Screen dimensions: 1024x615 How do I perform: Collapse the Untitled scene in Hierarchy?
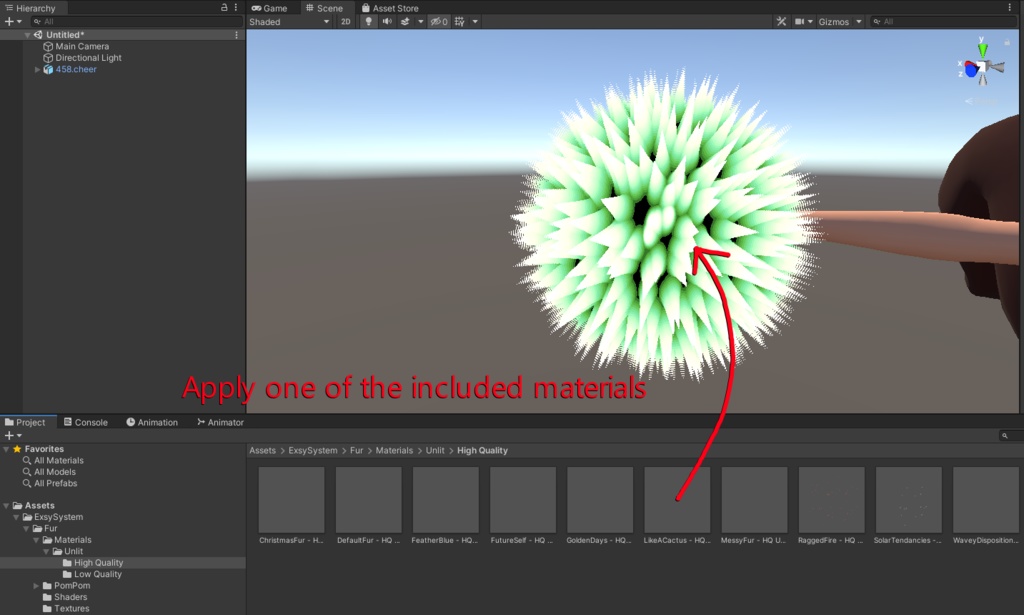pyautogui.click(x=27, y=35)
